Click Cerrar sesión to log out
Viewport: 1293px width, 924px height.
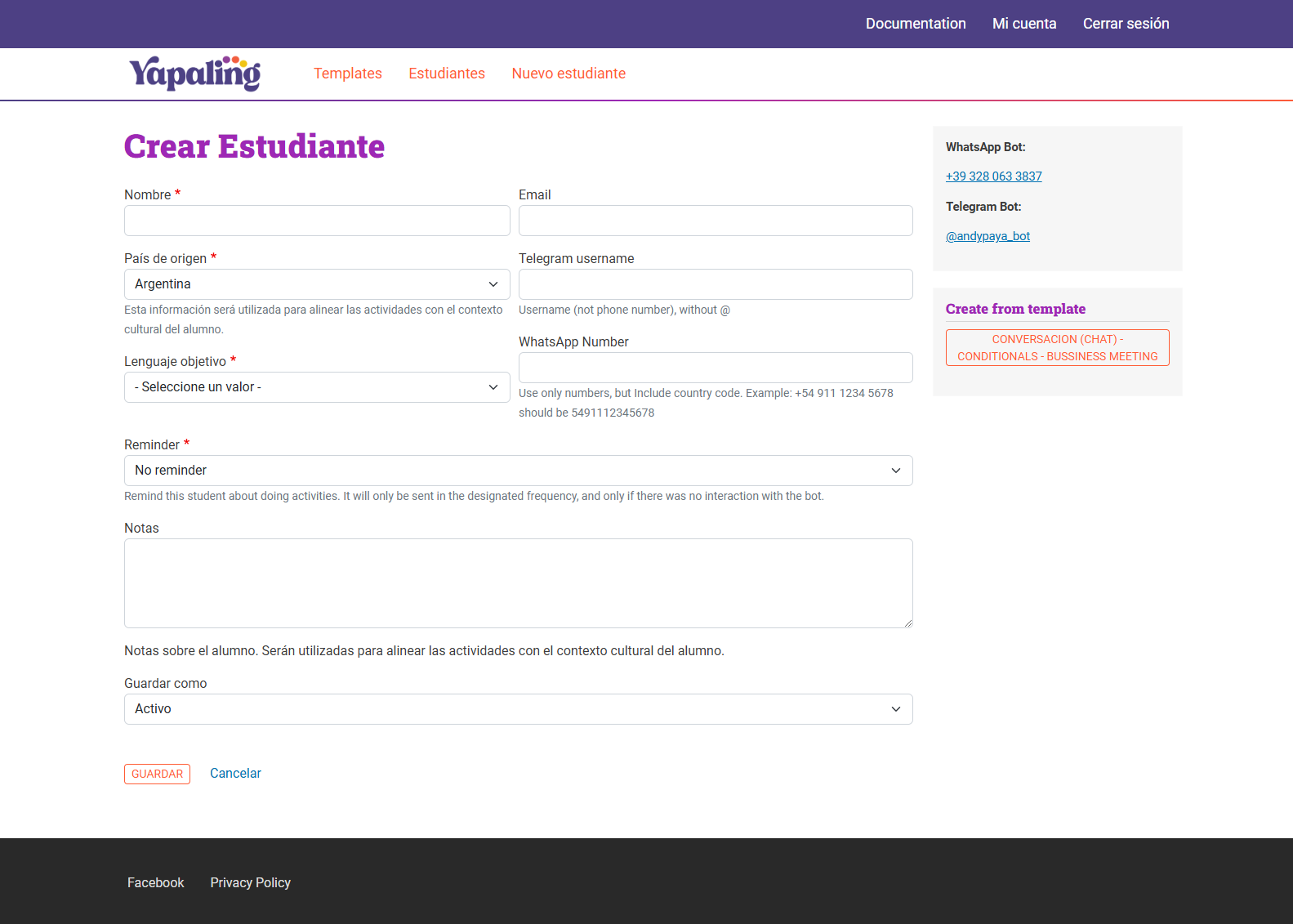[x=1126, y=24]
